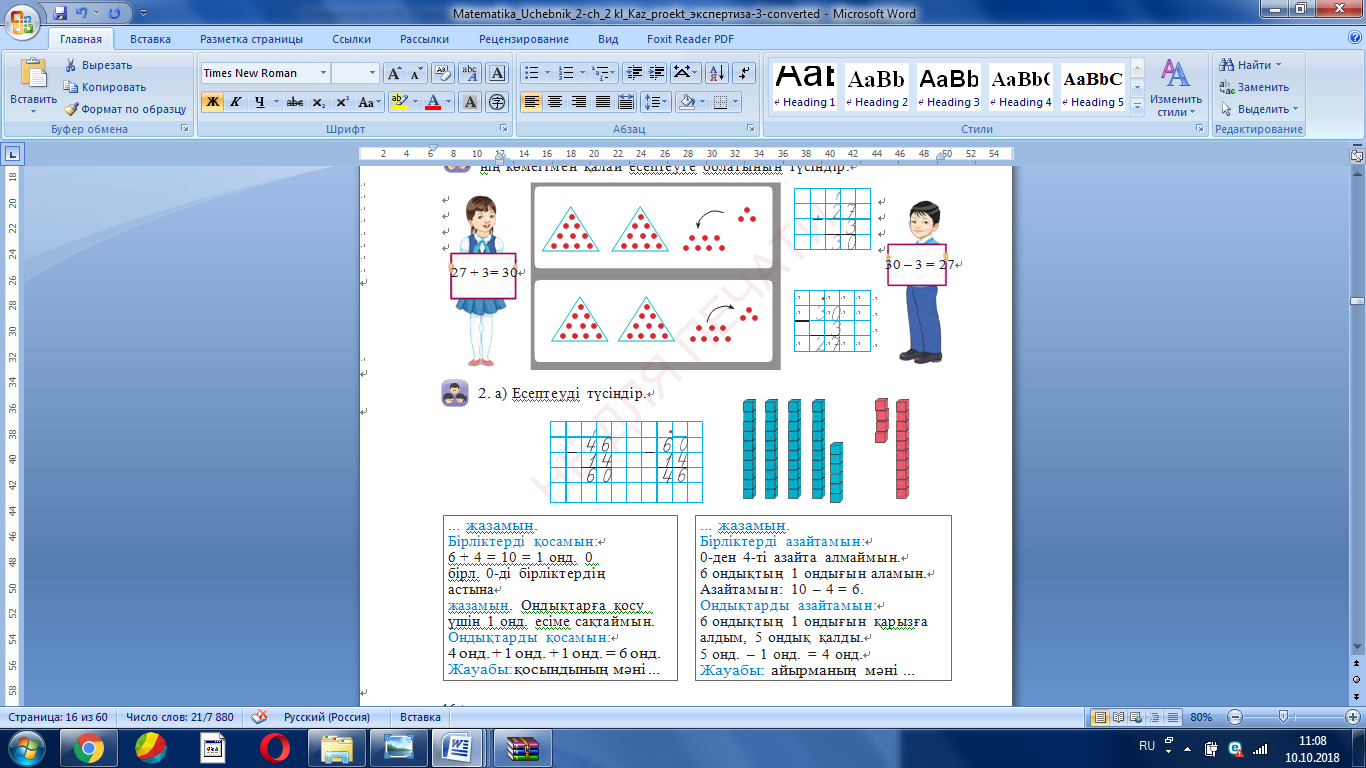Toggle italic К formatting
The image size is (1366, 768).
click(236, 102)
